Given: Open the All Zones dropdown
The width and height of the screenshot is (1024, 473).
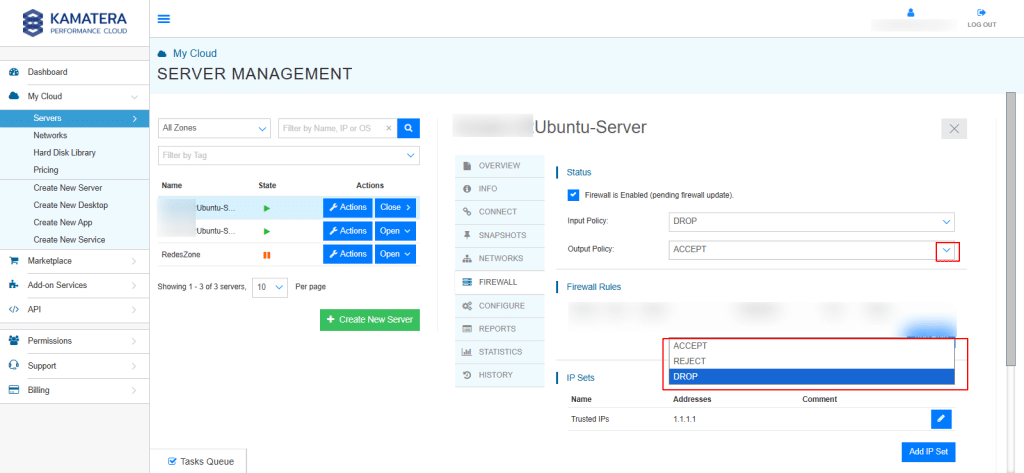Looking at the screenshot, I should pos(214,128).
